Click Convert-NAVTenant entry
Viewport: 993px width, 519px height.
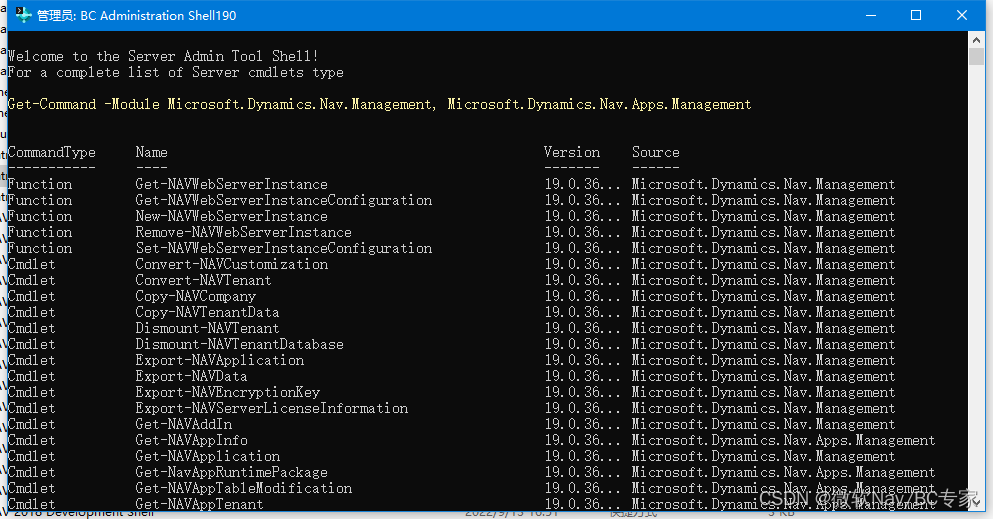pos(203,280)
